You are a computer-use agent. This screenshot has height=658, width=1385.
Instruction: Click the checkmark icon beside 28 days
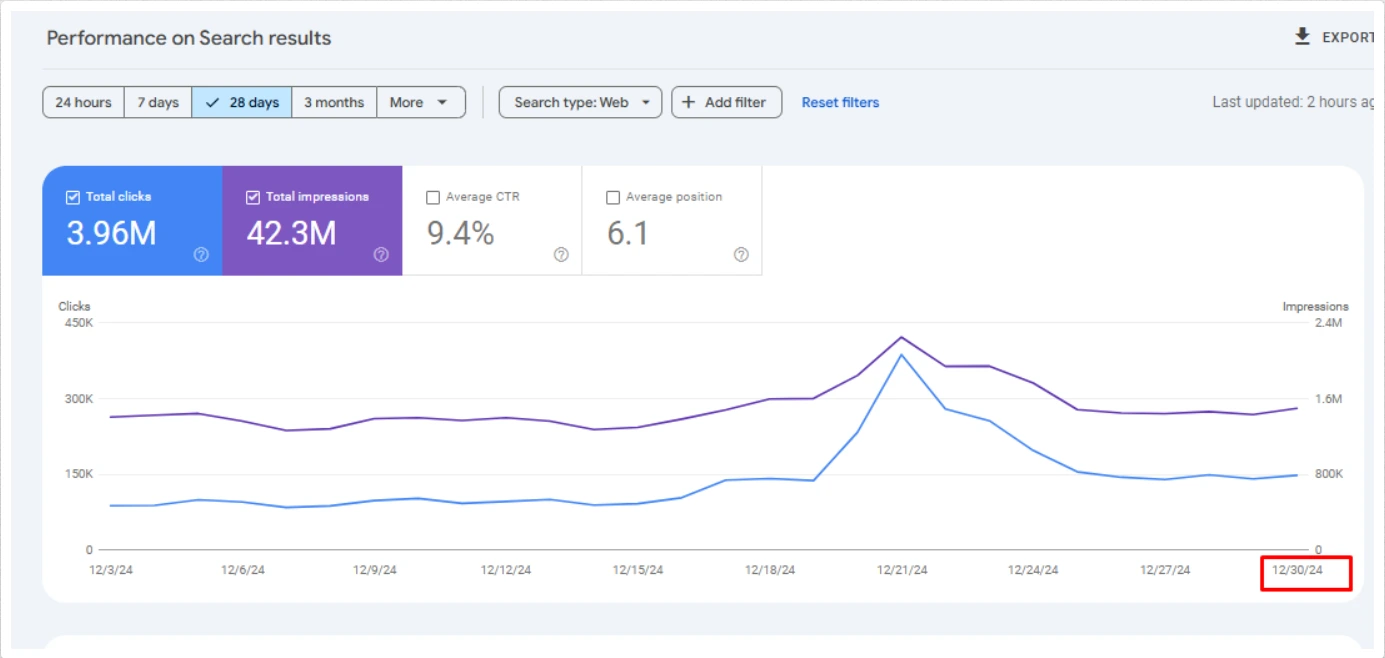tap(212, 102)
